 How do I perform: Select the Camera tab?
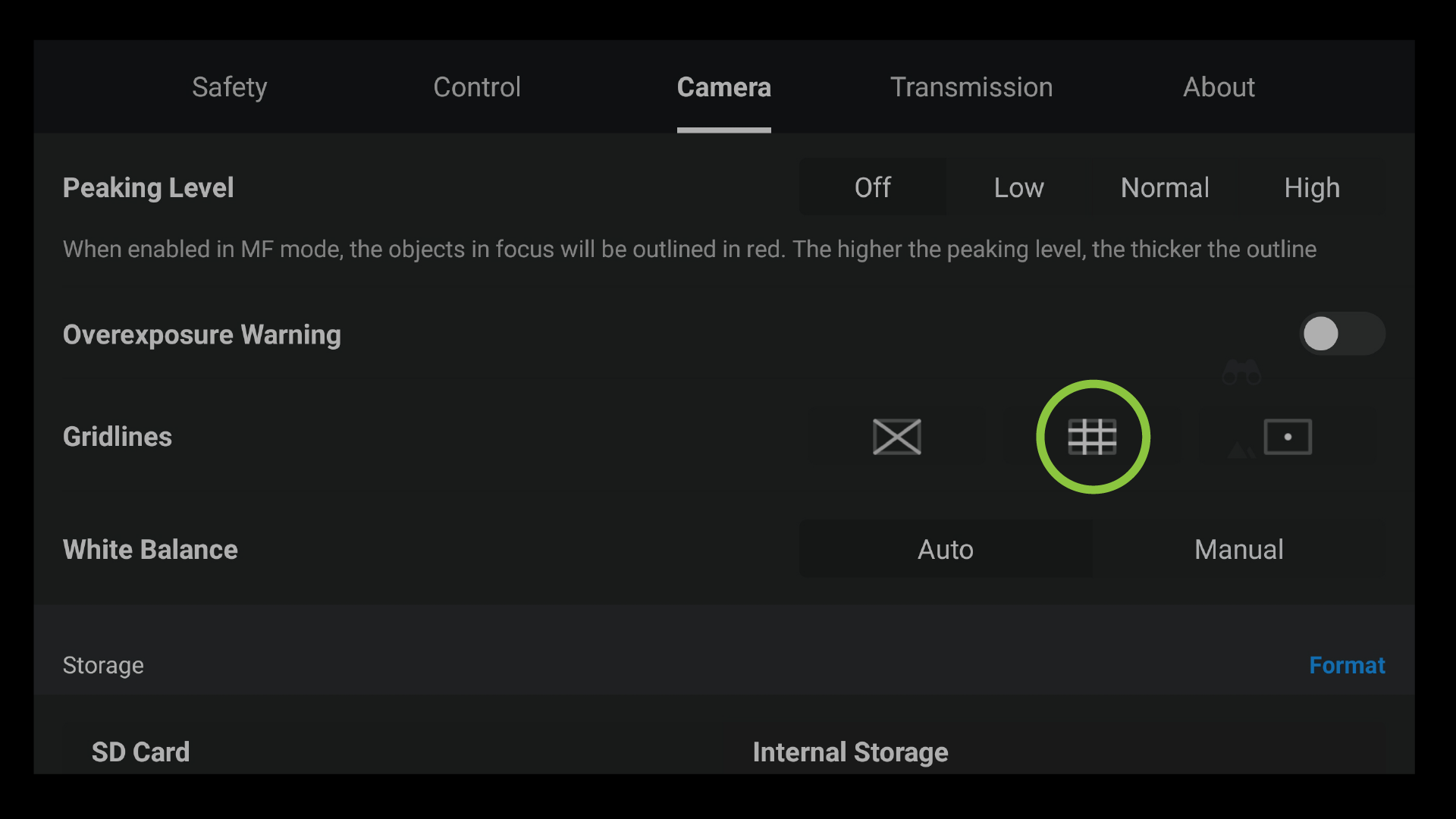click(x=724, y=87)
